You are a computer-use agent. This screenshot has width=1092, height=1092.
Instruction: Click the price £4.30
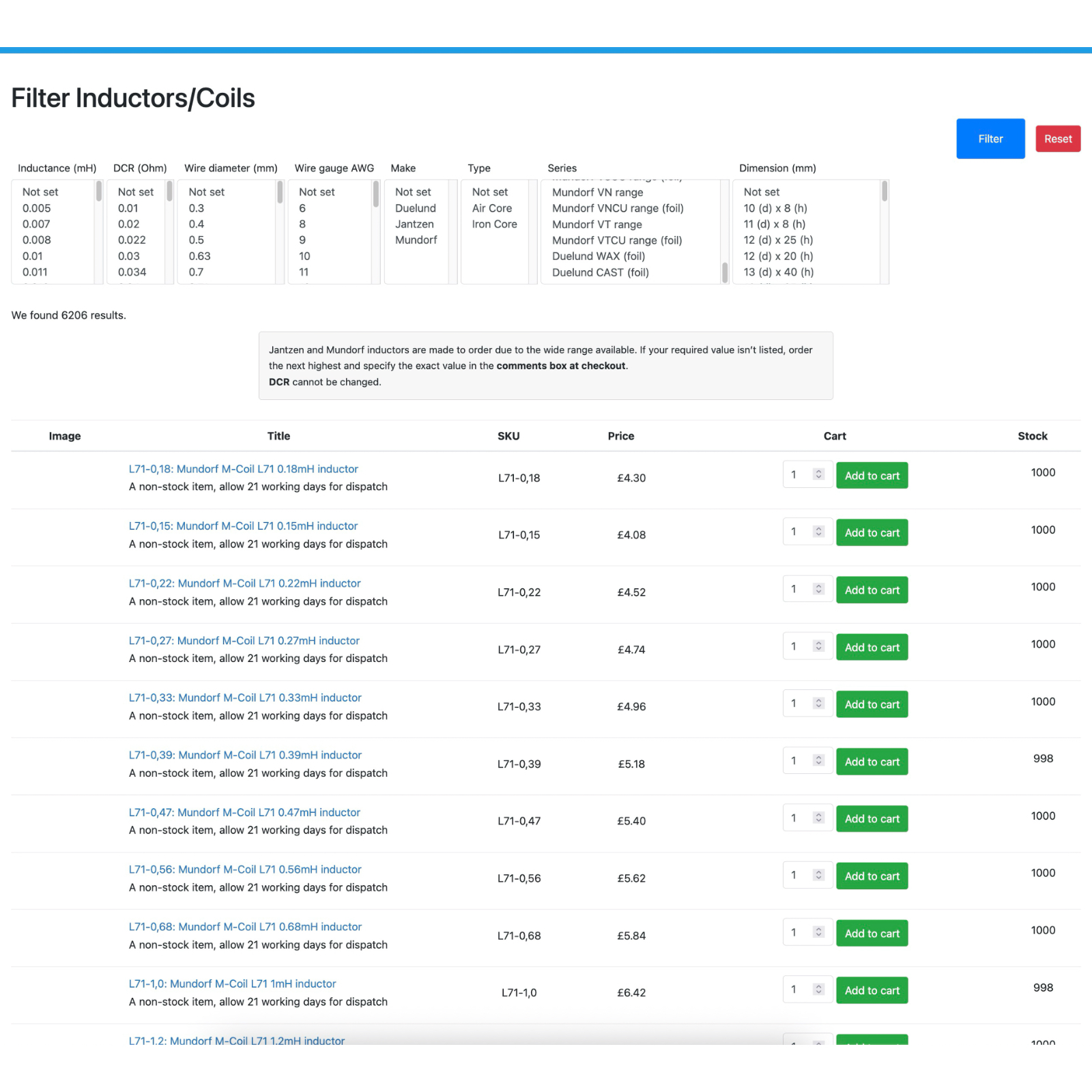631,478
